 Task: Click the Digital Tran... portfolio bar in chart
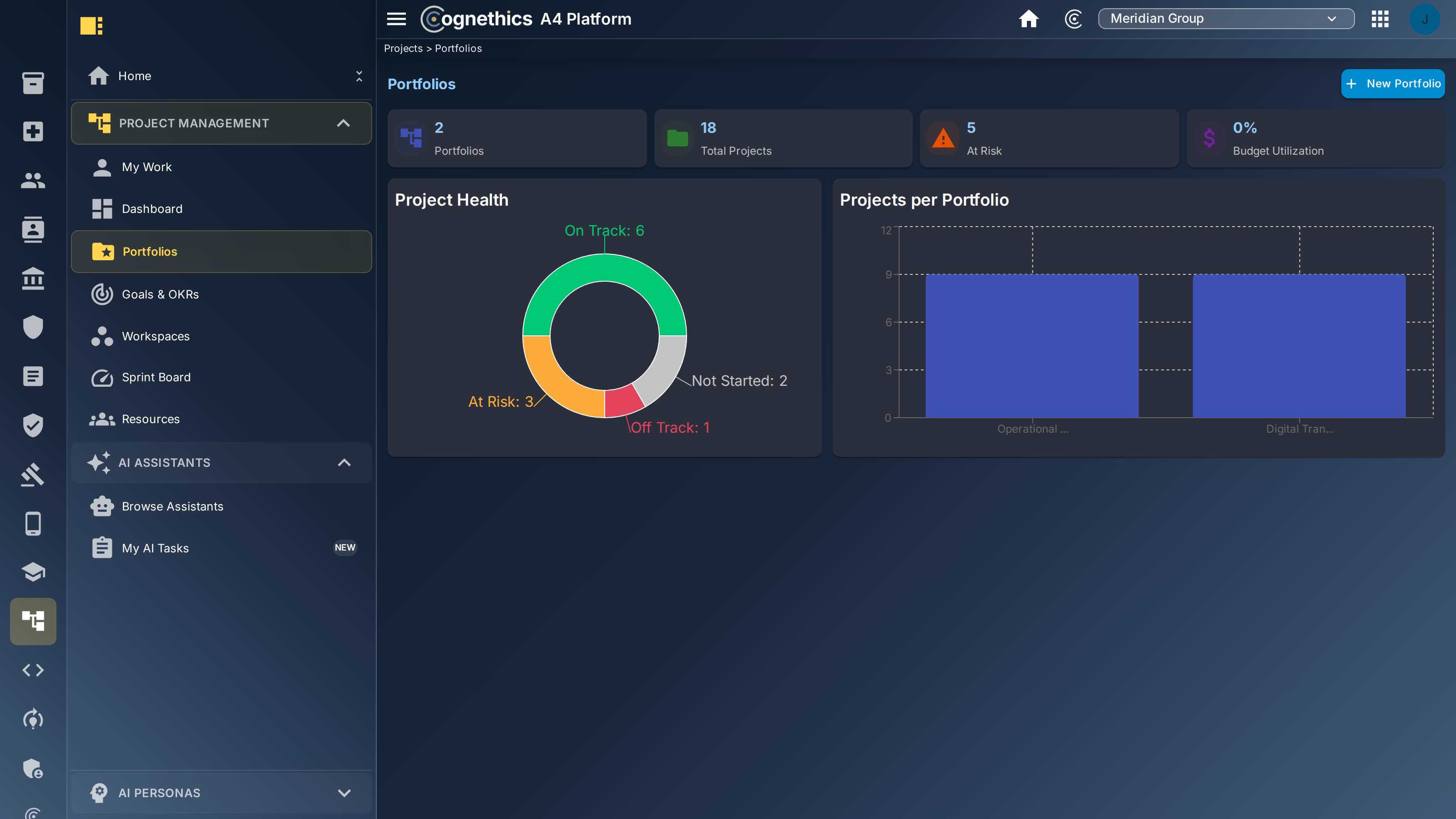coord(1299,346)
